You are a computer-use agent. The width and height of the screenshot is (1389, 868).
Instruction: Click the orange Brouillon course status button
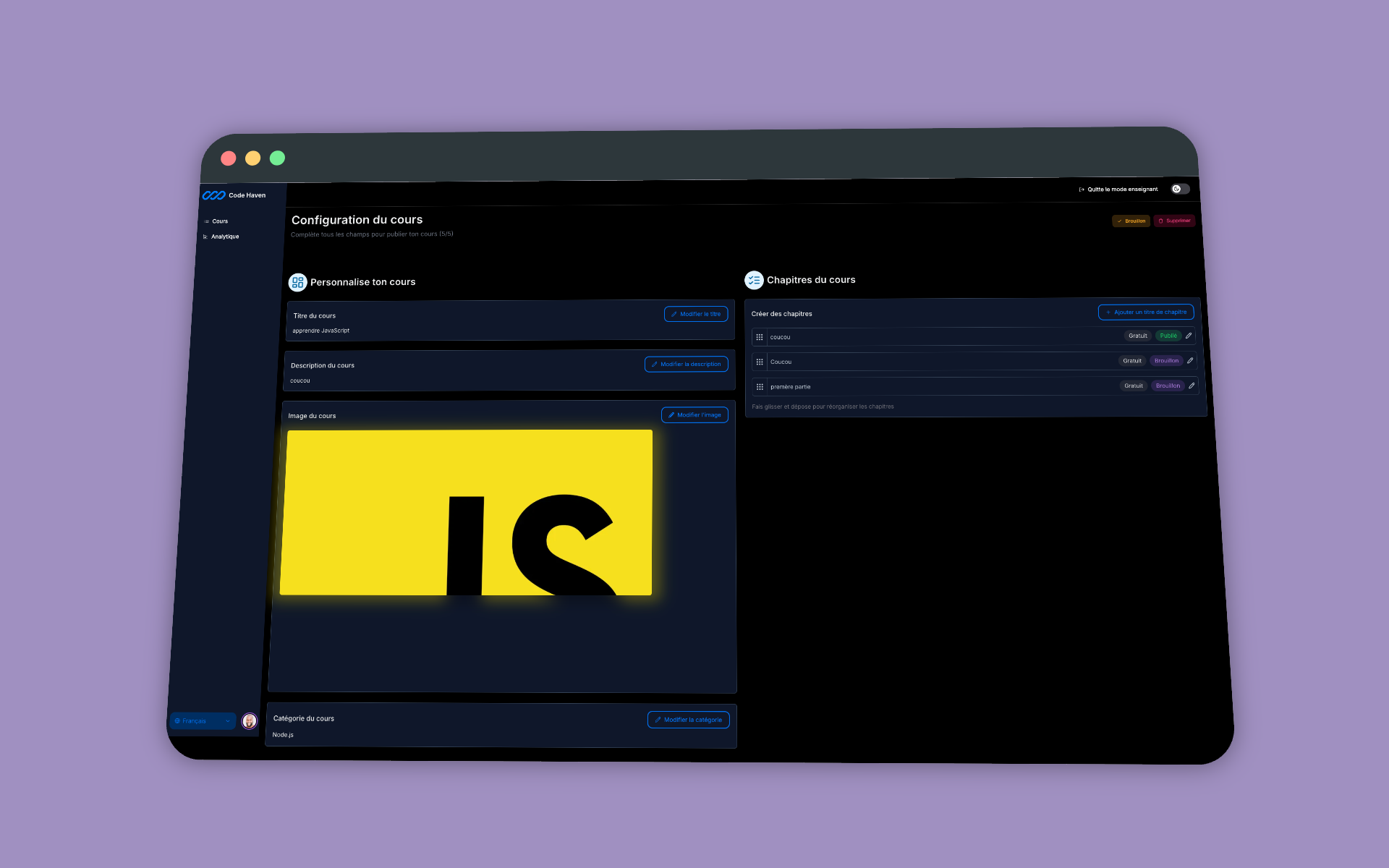click(x=1131, y=221)
